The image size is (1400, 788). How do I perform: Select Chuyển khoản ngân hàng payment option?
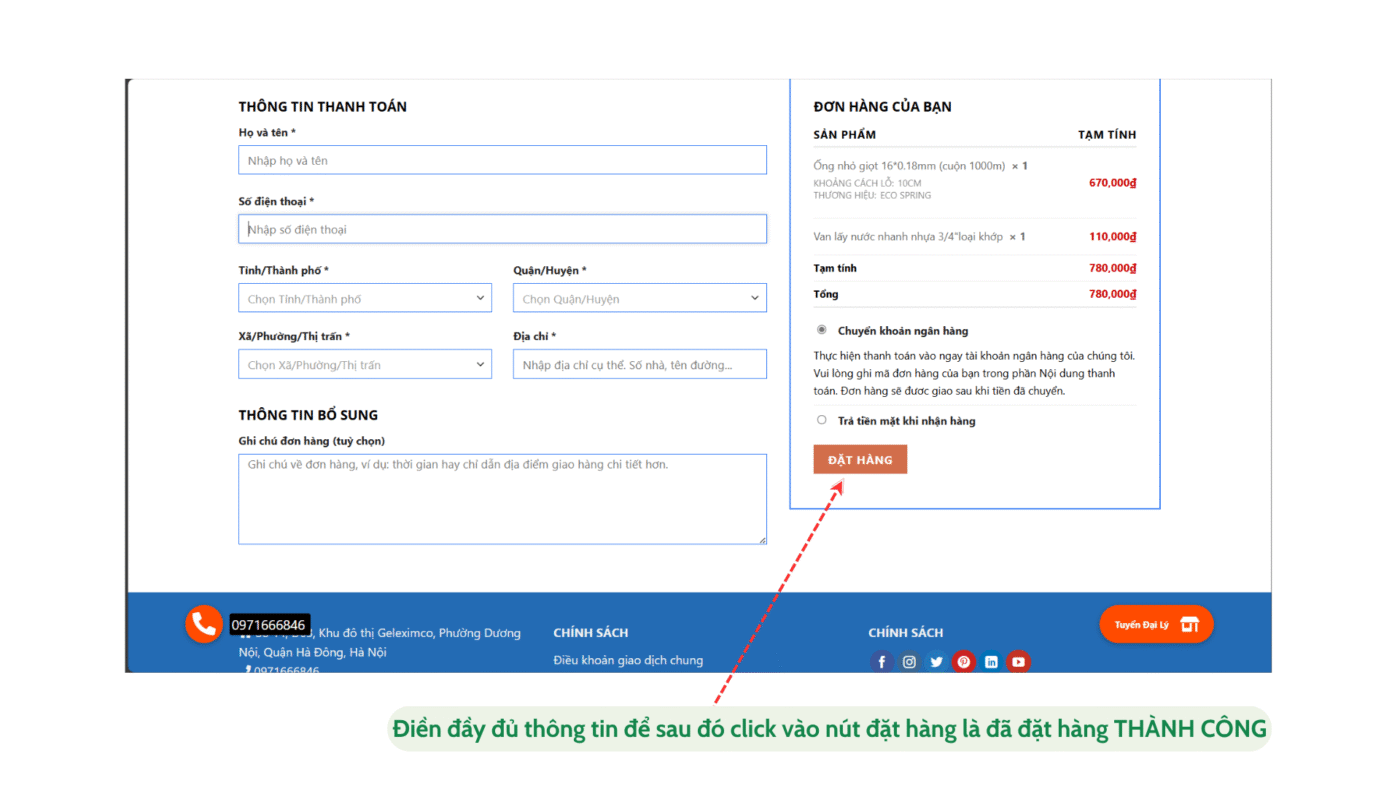pos(822,330)
